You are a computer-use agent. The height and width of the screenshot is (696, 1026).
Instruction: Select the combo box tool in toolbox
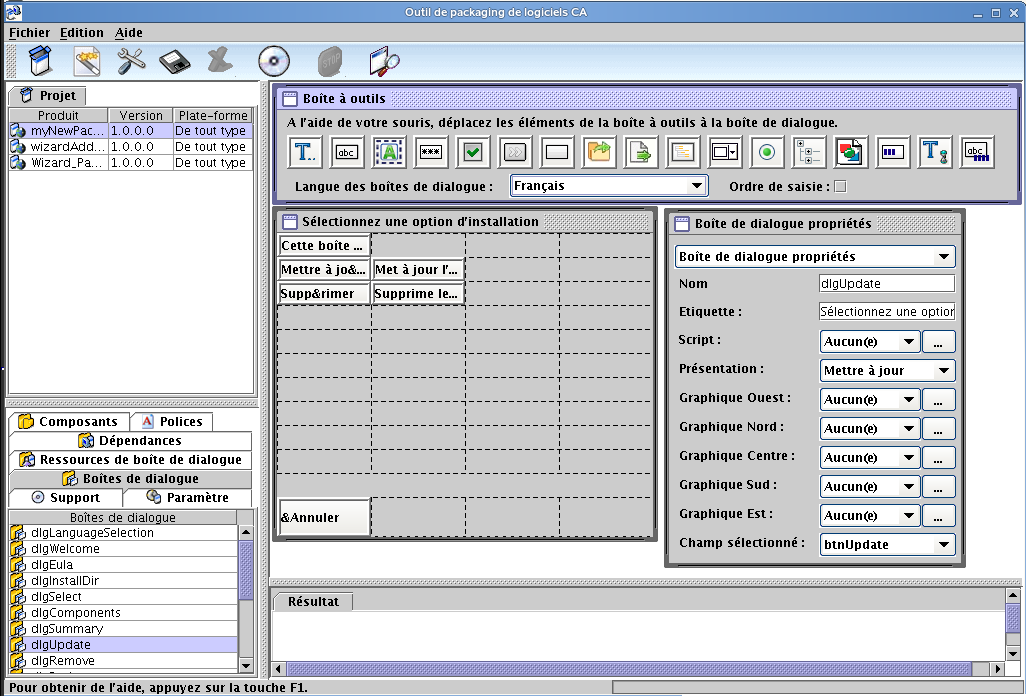pos(724,152)
